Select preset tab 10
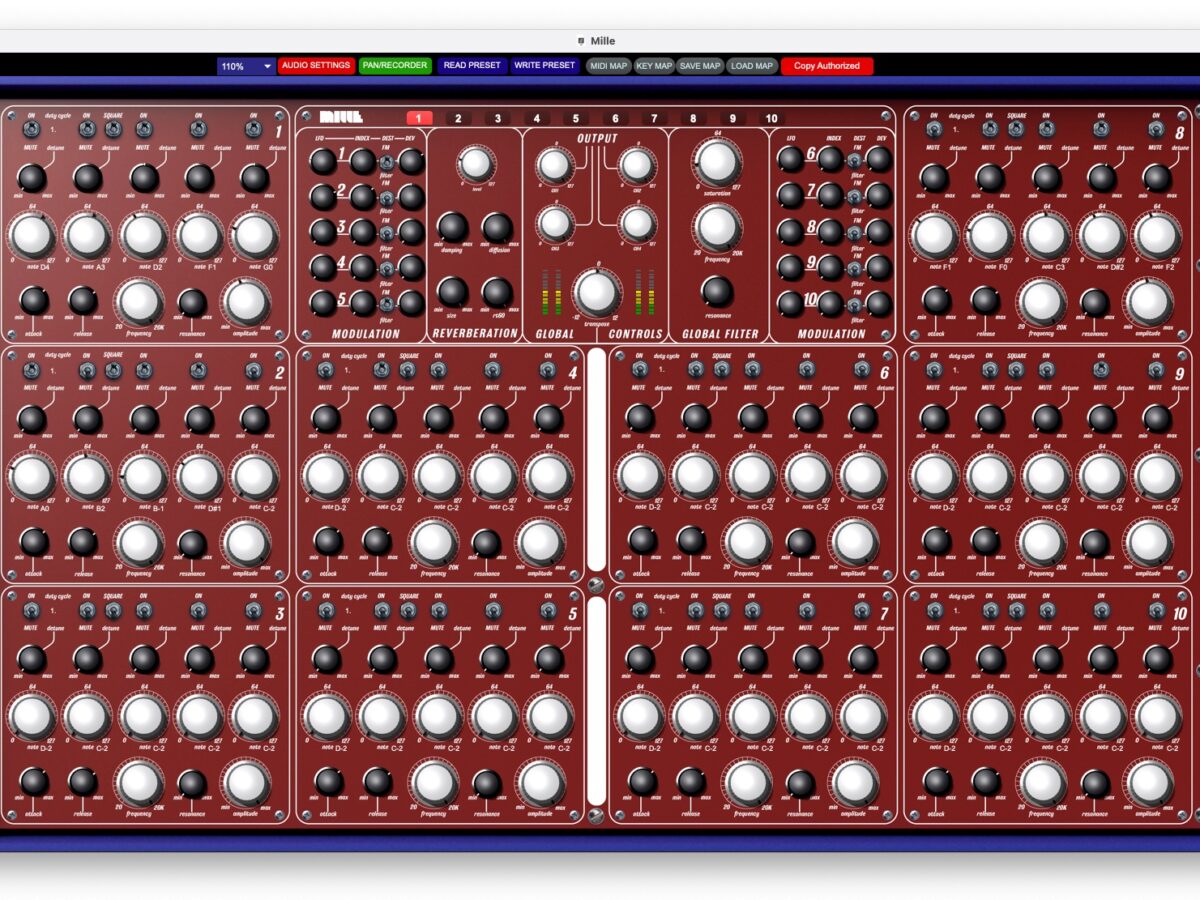The image size is (1200, 900). 770,118
